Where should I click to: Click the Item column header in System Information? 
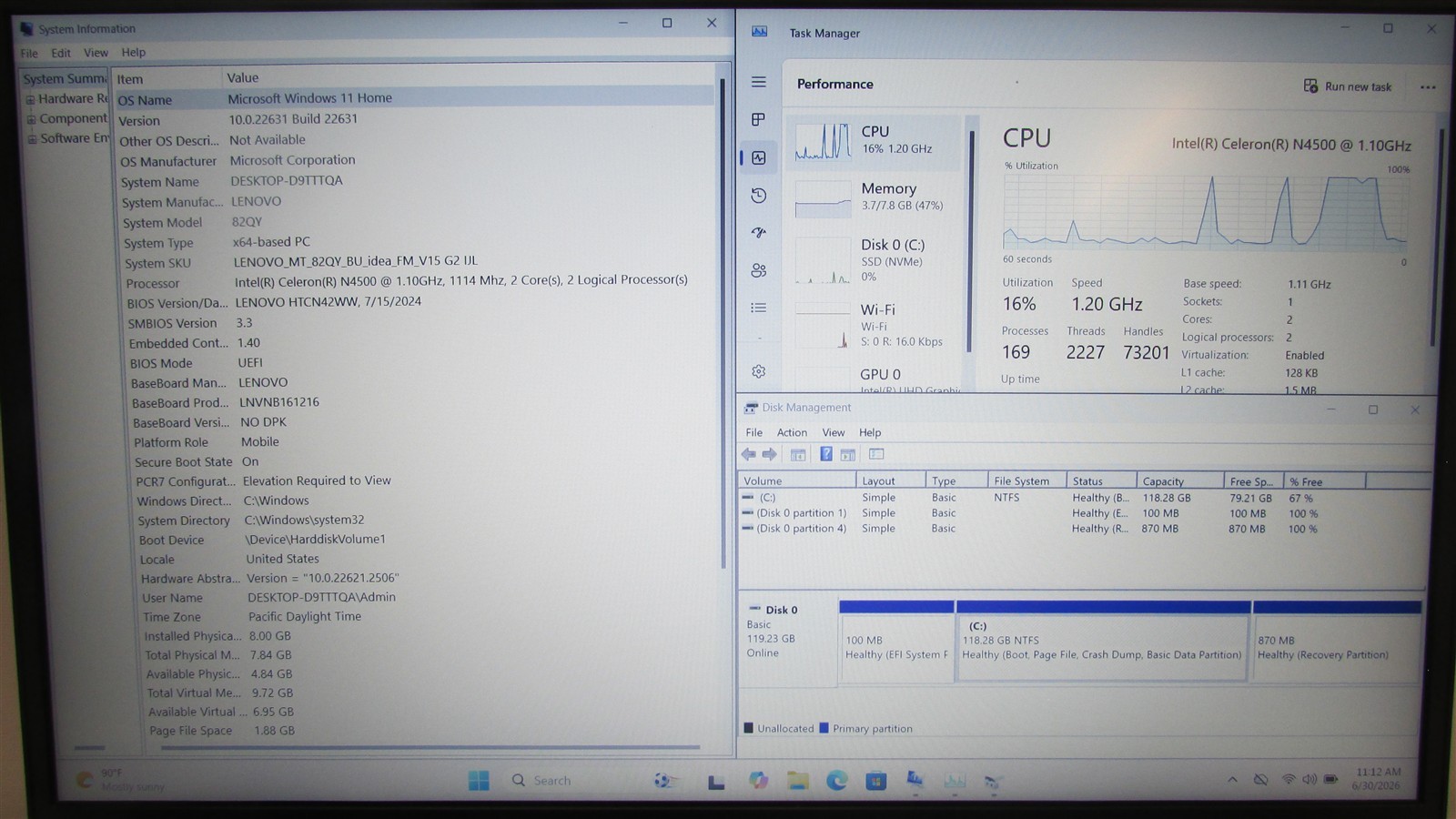coord(167,79)
